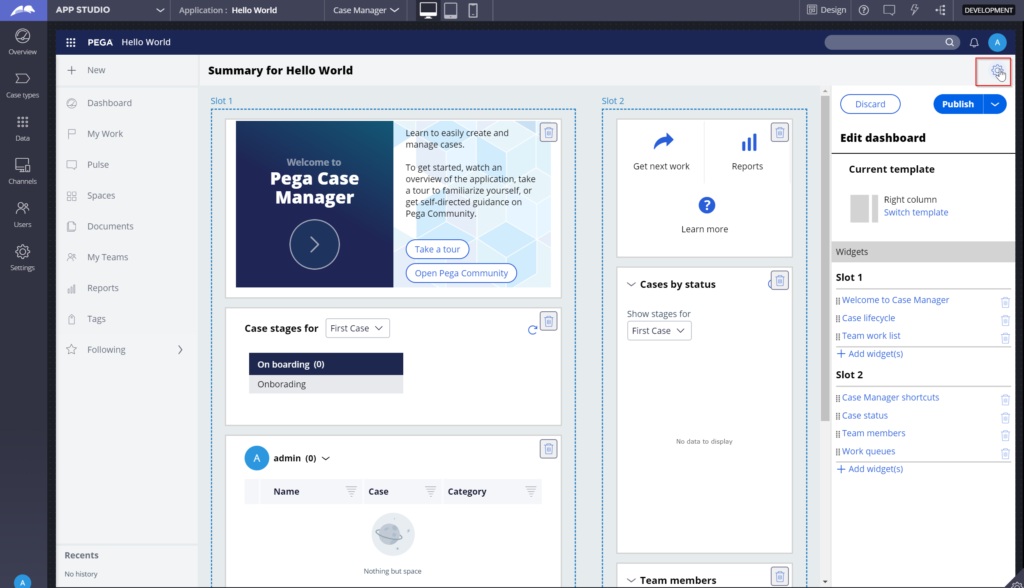Viewport: 1024px width, 588px height.
Task: Filter the Name column in work list
Action: 351,491
